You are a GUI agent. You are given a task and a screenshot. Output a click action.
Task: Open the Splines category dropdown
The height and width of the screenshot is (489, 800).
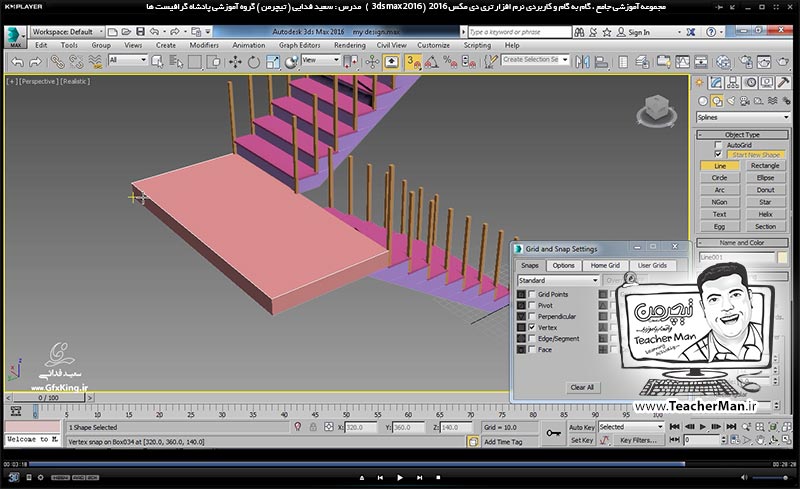[x=743, y=117]
